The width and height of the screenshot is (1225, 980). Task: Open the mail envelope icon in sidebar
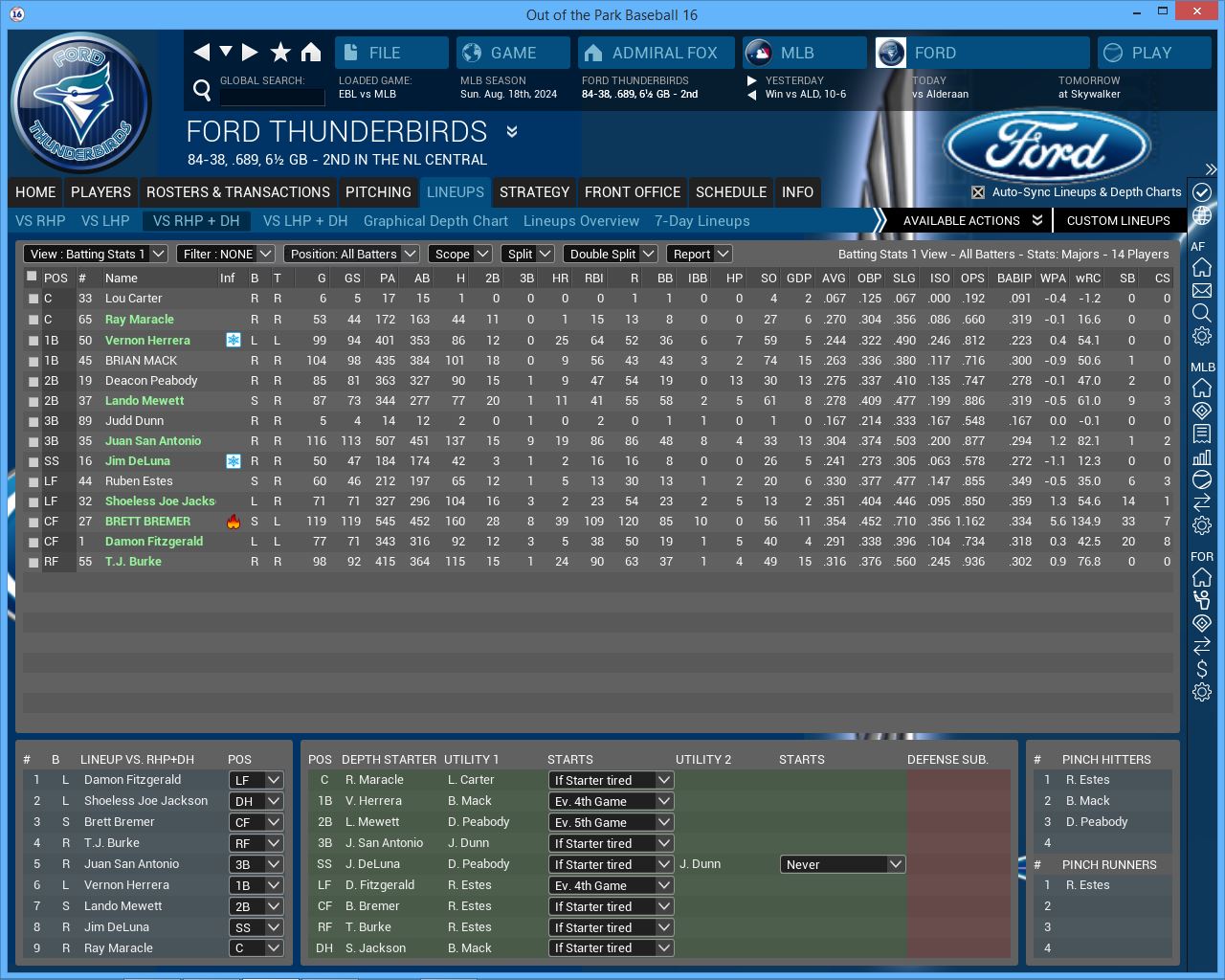pyautogui.click(x=1202, y=290)
